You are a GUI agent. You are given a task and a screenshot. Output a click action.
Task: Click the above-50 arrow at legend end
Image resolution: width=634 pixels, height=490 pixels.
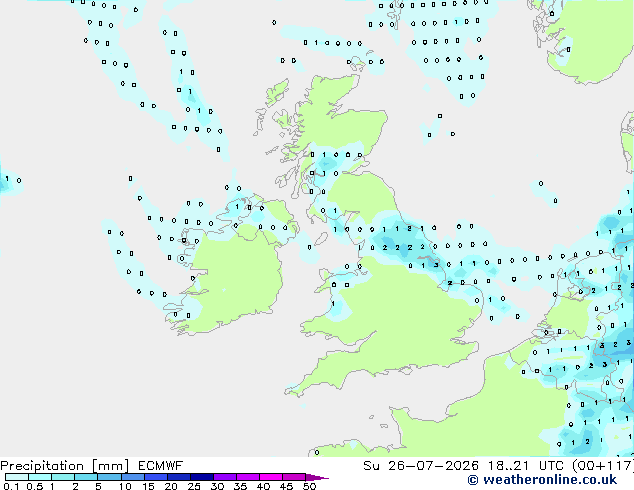tap(317, 477)
